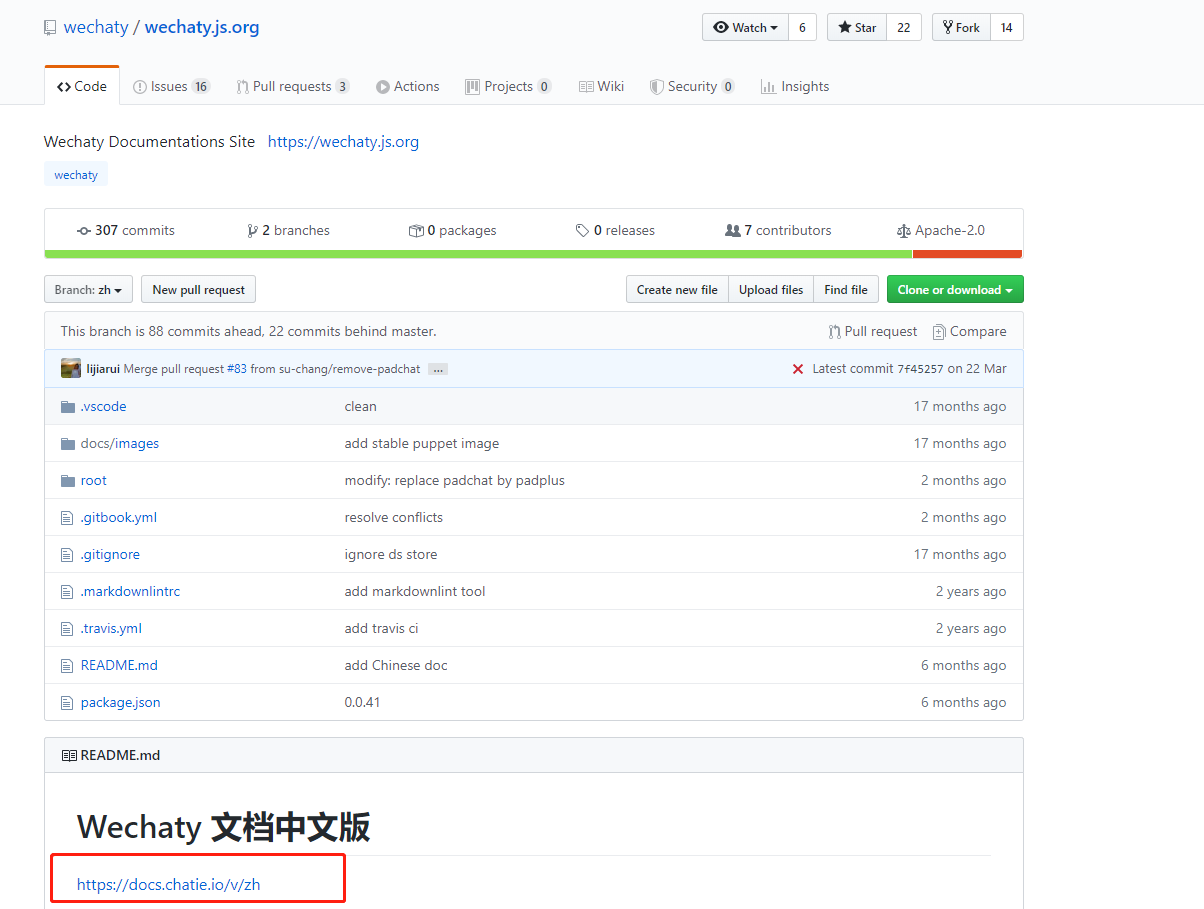Viewport: 1204px width, 909px height.
Task: Click the red failed status X icon
Action: pos(798,369)
